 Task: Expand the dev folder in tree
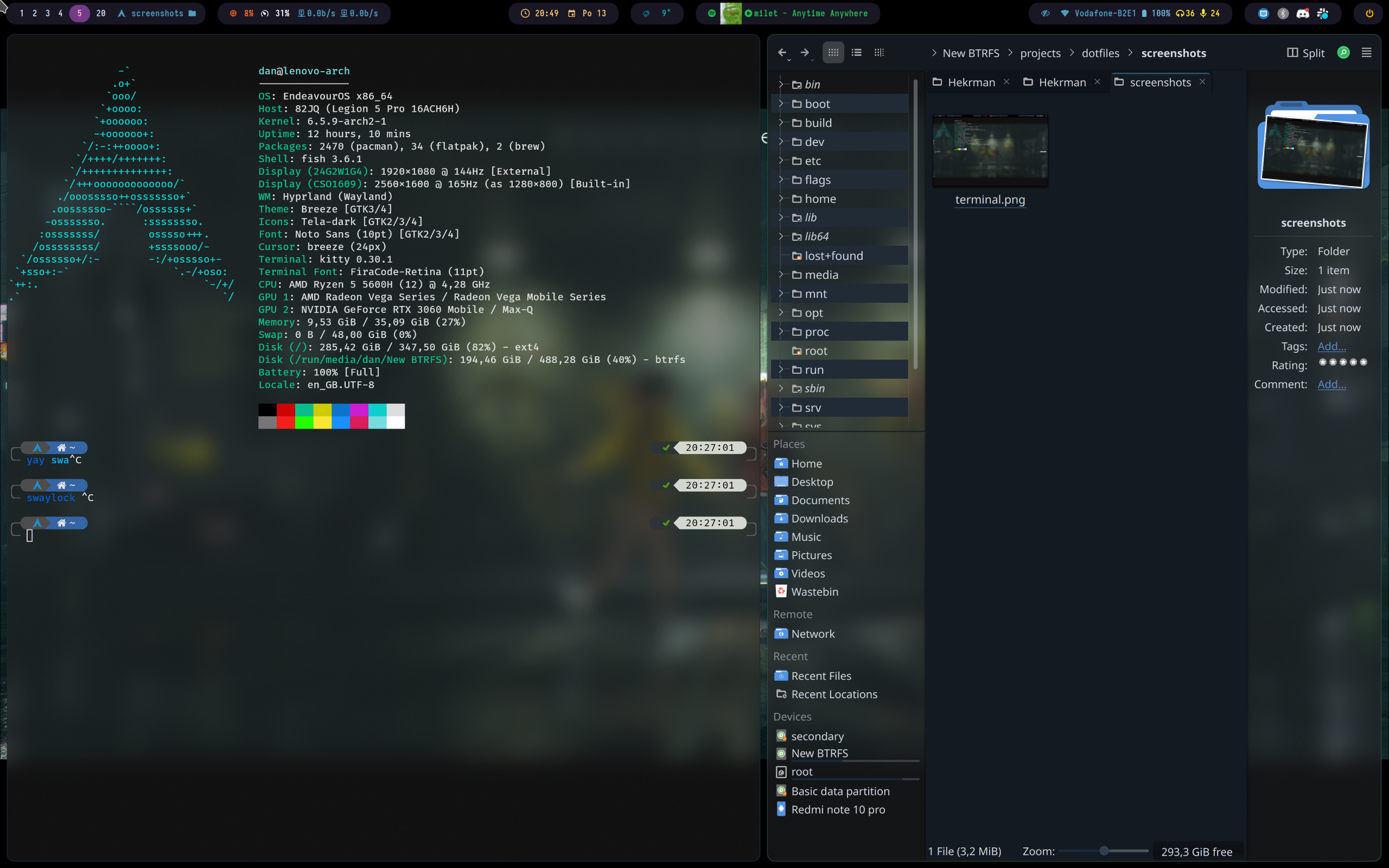(781, 141)
